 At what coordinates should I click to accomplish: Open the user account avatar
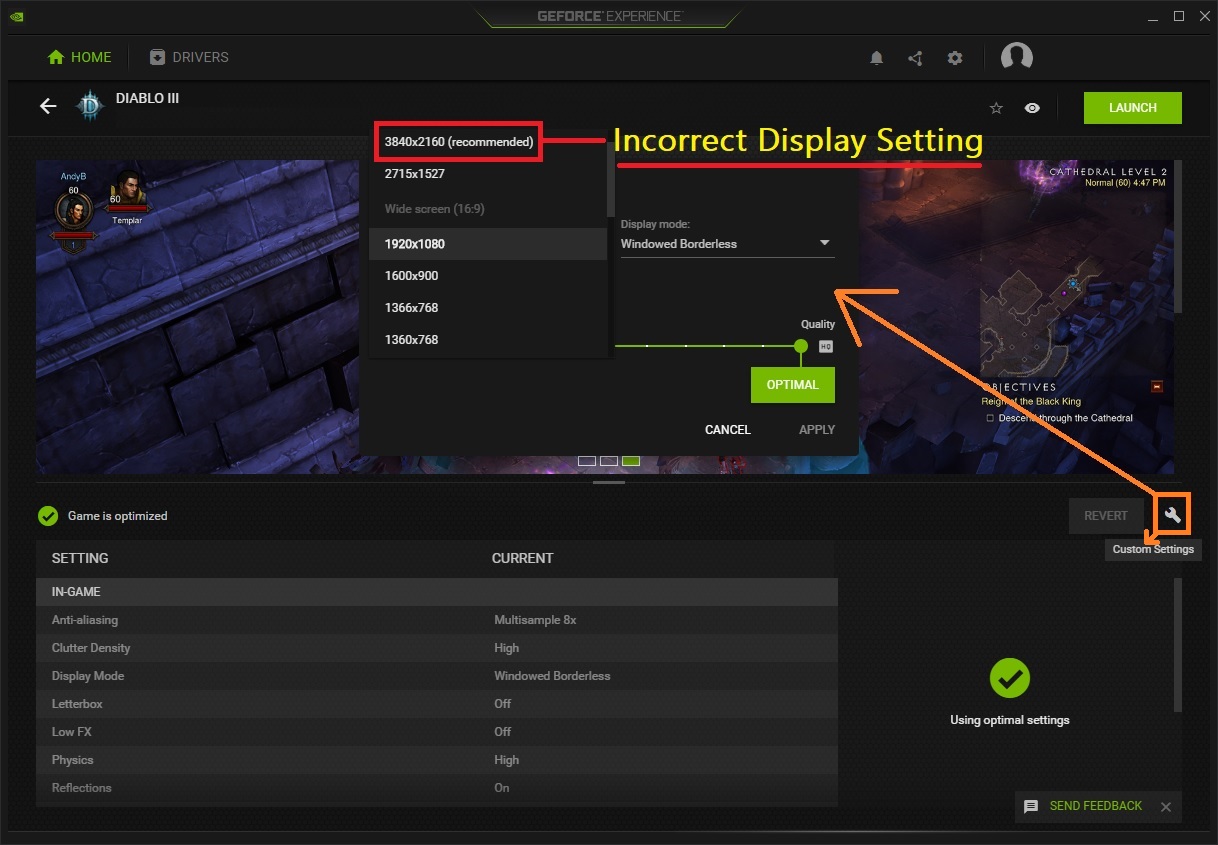pyautogui.click(x=1017, y=57)
